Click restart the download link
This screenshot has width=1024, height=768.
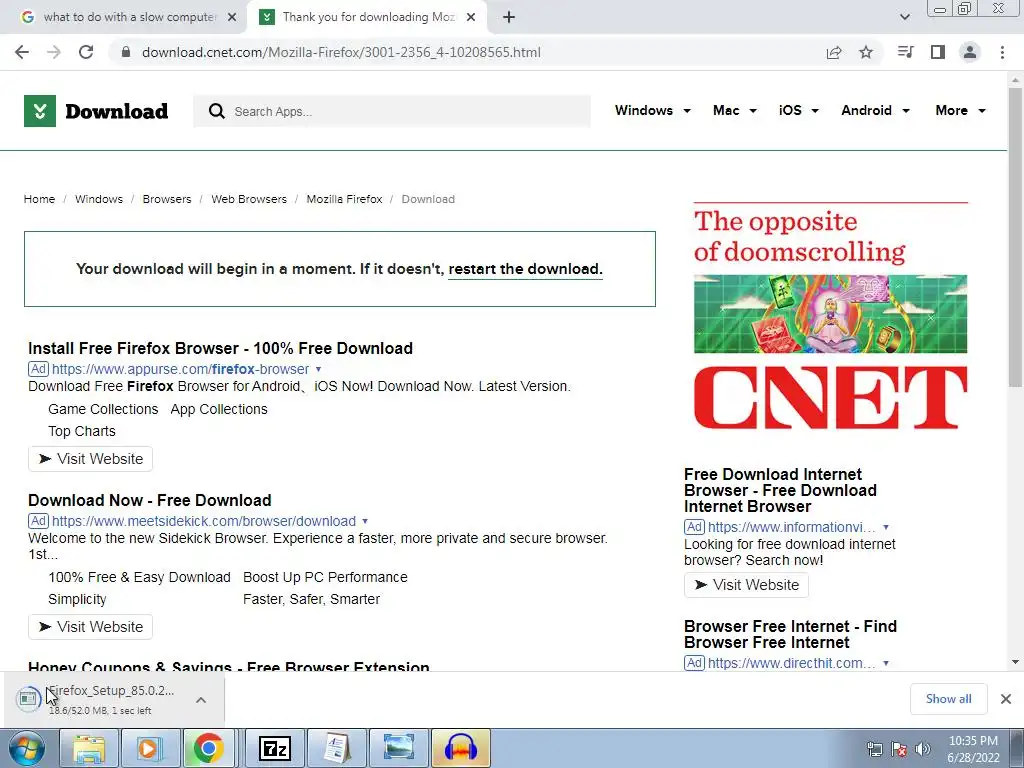[x=525, y=269]
